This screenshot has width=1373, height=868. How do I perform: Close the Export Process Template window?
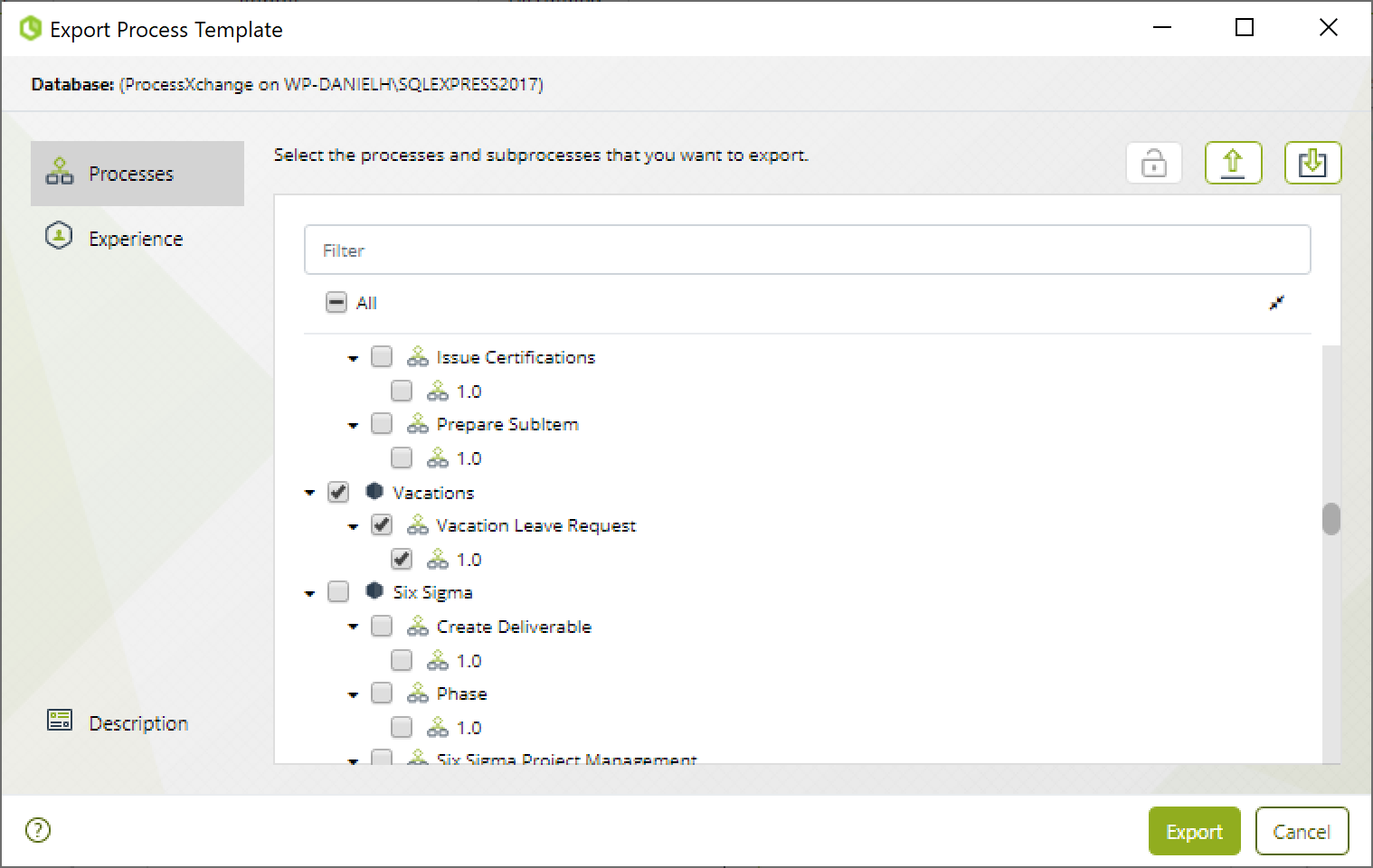tap(1328, 28)
